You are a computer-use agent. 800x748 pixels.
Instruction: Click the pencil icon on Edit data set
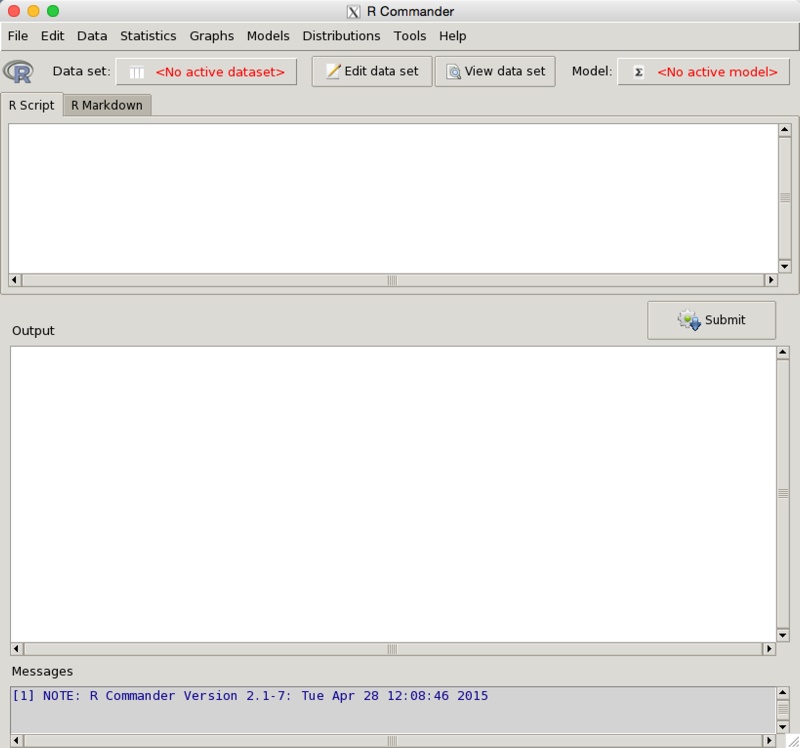pos(333,71)
